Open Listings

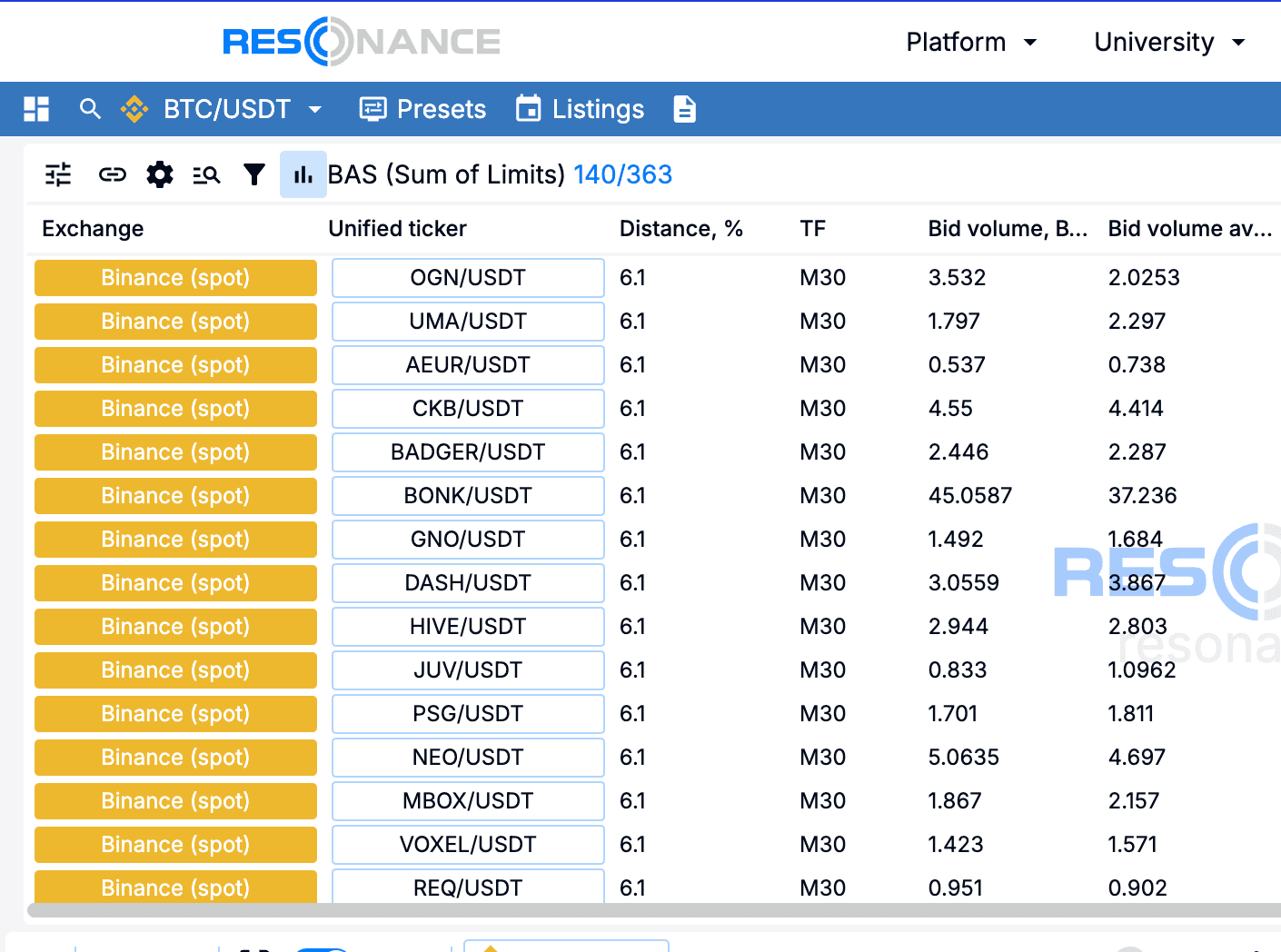click(x=580, y=109)
